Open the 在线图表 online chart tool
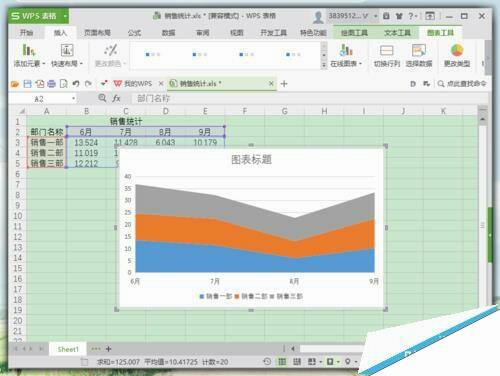Image resolution: width=500 pixels, height=376 pixels. click(346, 56)
